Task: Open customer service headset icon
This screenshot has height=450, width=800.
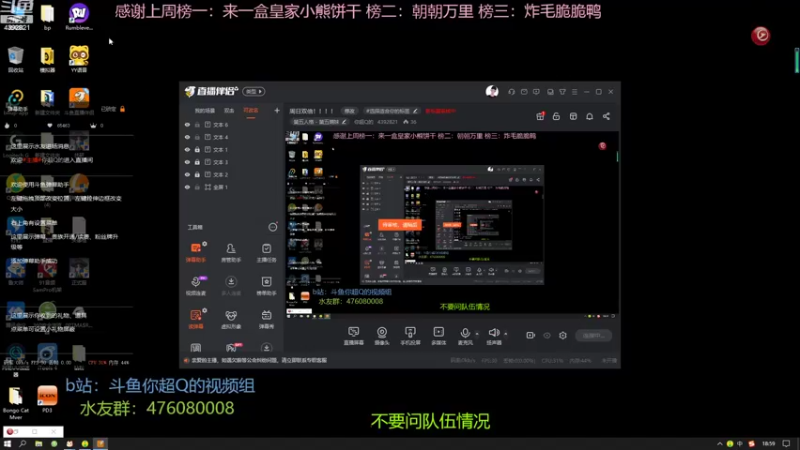Action: coord(511,92)
